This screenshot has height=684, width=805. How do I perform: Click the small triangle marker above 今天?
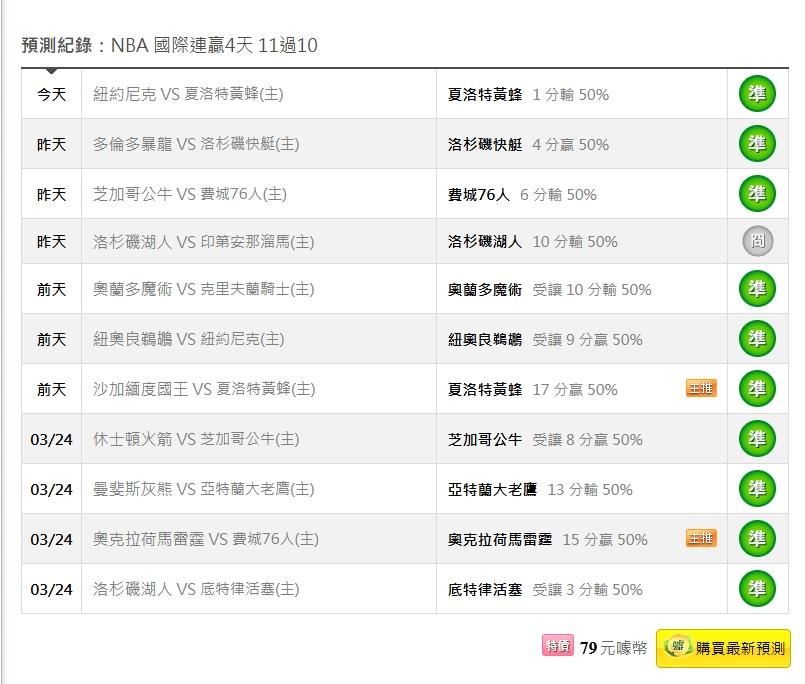[51, 71]
